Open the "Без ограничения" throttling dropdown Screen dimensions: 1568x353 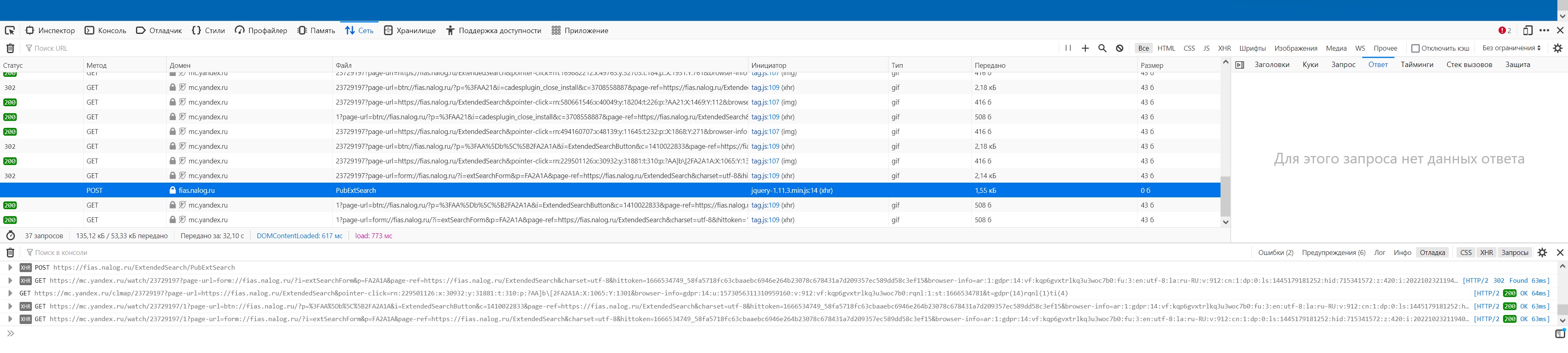click(x=1511, y=48)
